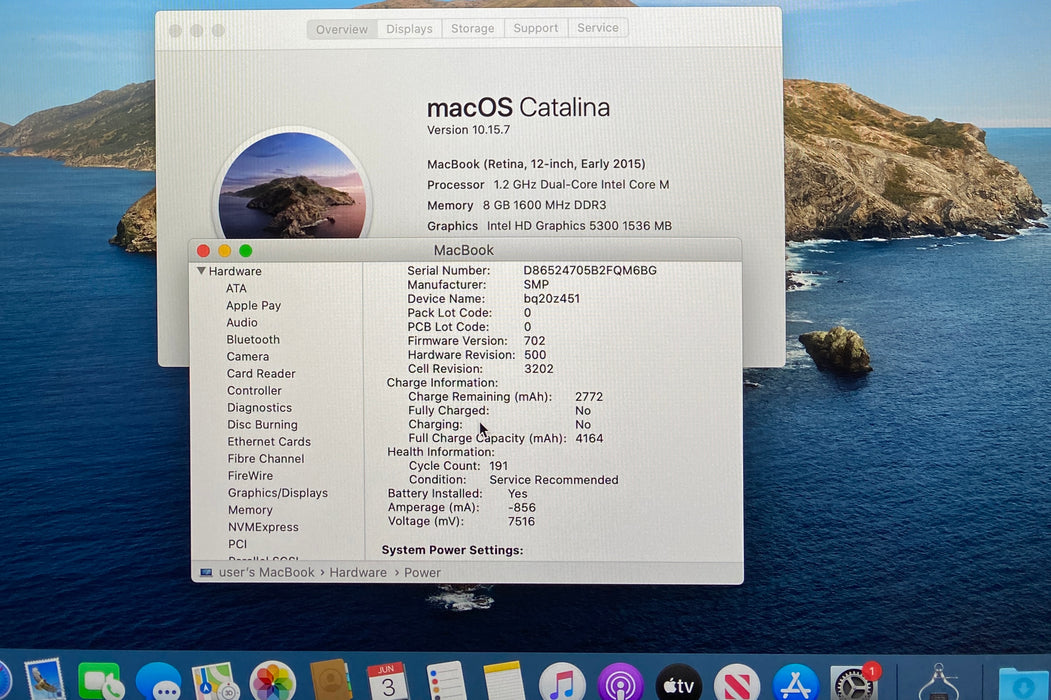Select NVMExpress in the sidebar
This screenshot has height=700, width=1051.
[x=263, y=527]
